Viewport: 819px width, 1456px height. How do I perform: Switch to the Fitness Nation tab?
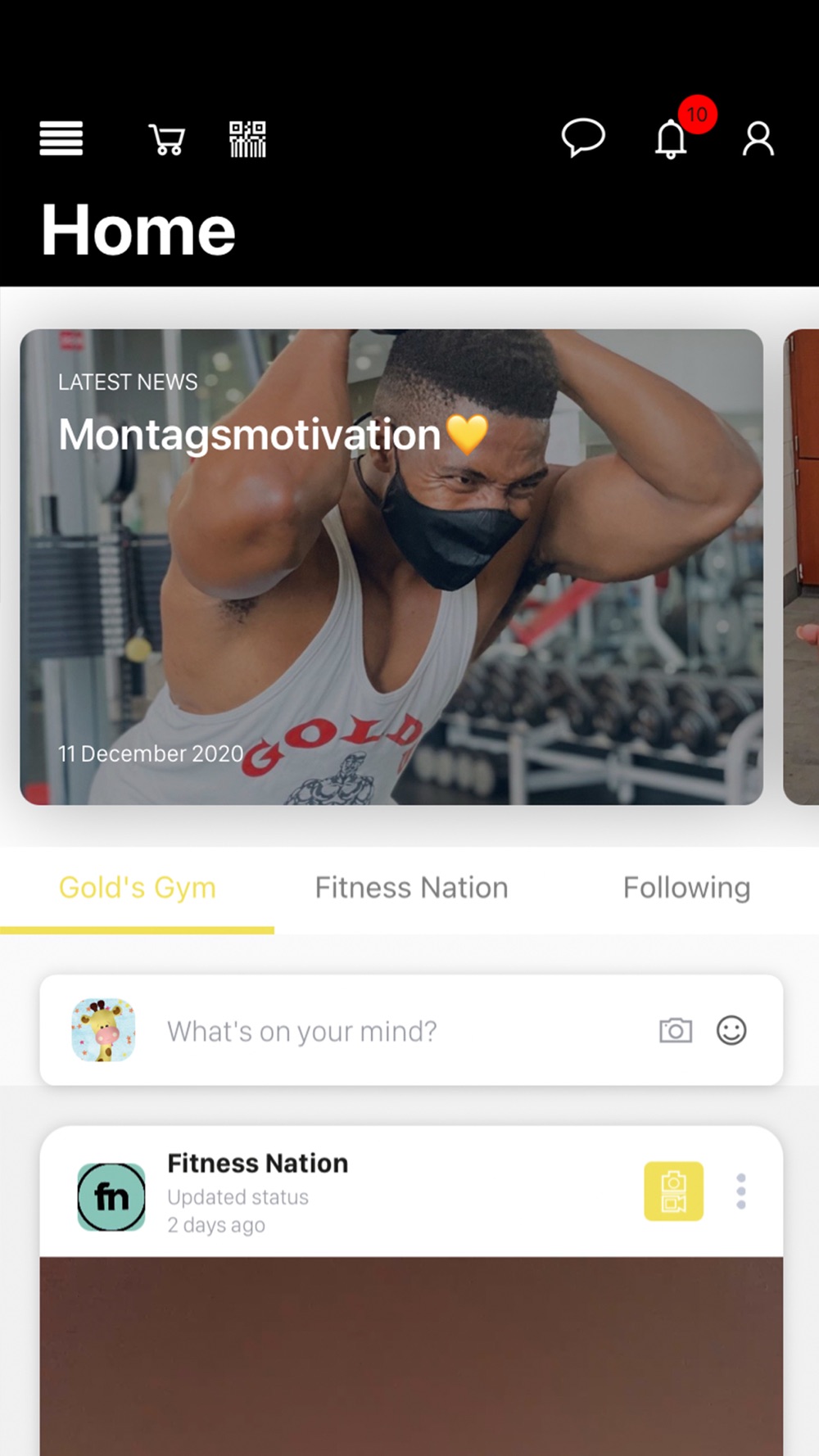(411, 888)
